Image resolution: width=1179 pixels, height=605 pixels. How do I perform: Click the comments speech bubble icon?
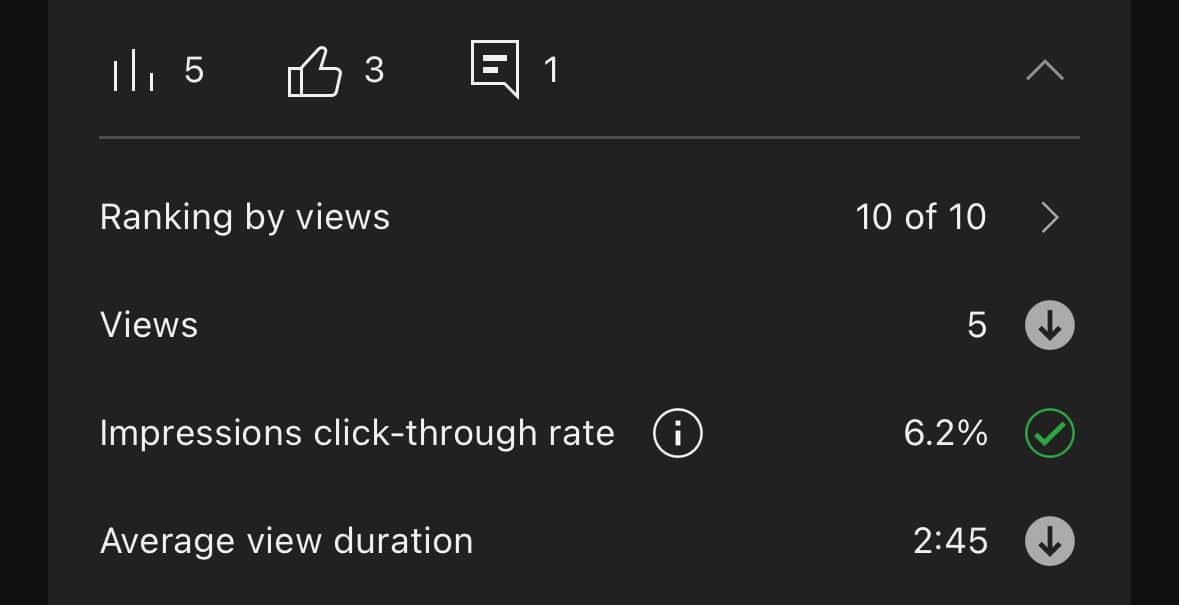pos(495,69)
